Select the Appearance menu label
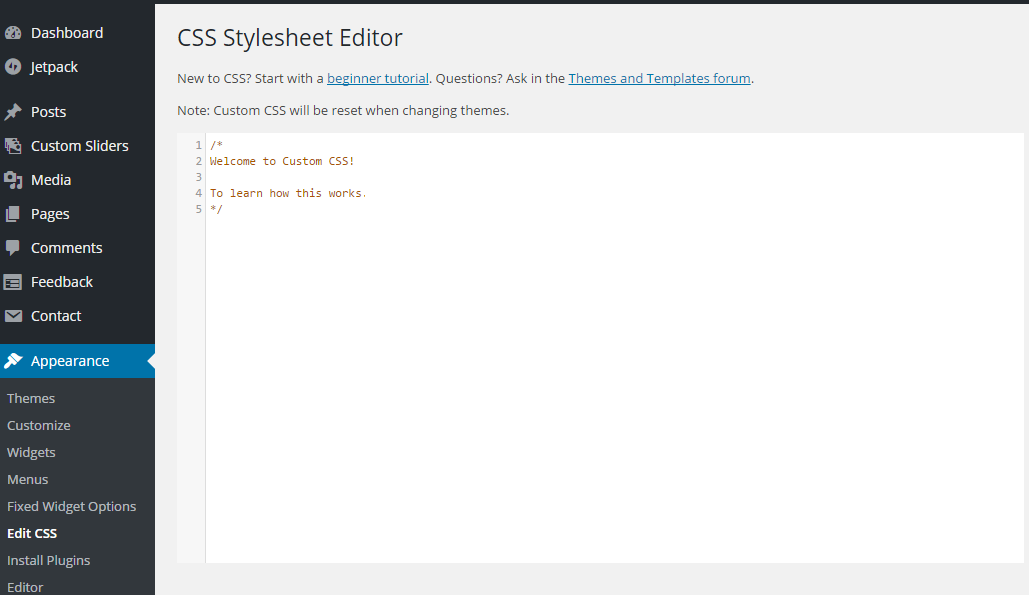1029x595 pixels. [x=70, y=361]
